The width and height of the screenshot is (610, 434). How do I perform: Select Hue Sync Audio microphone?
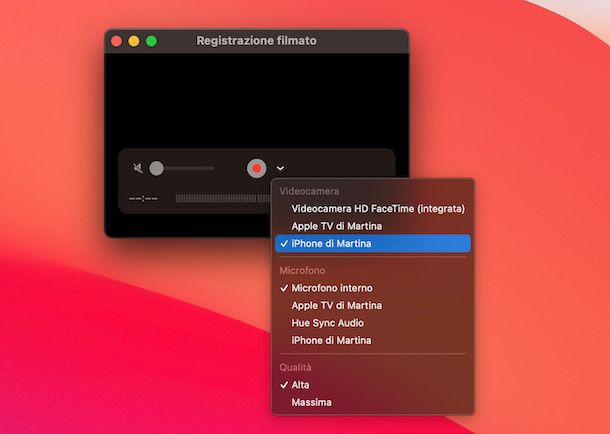click(x=373, y=323)
